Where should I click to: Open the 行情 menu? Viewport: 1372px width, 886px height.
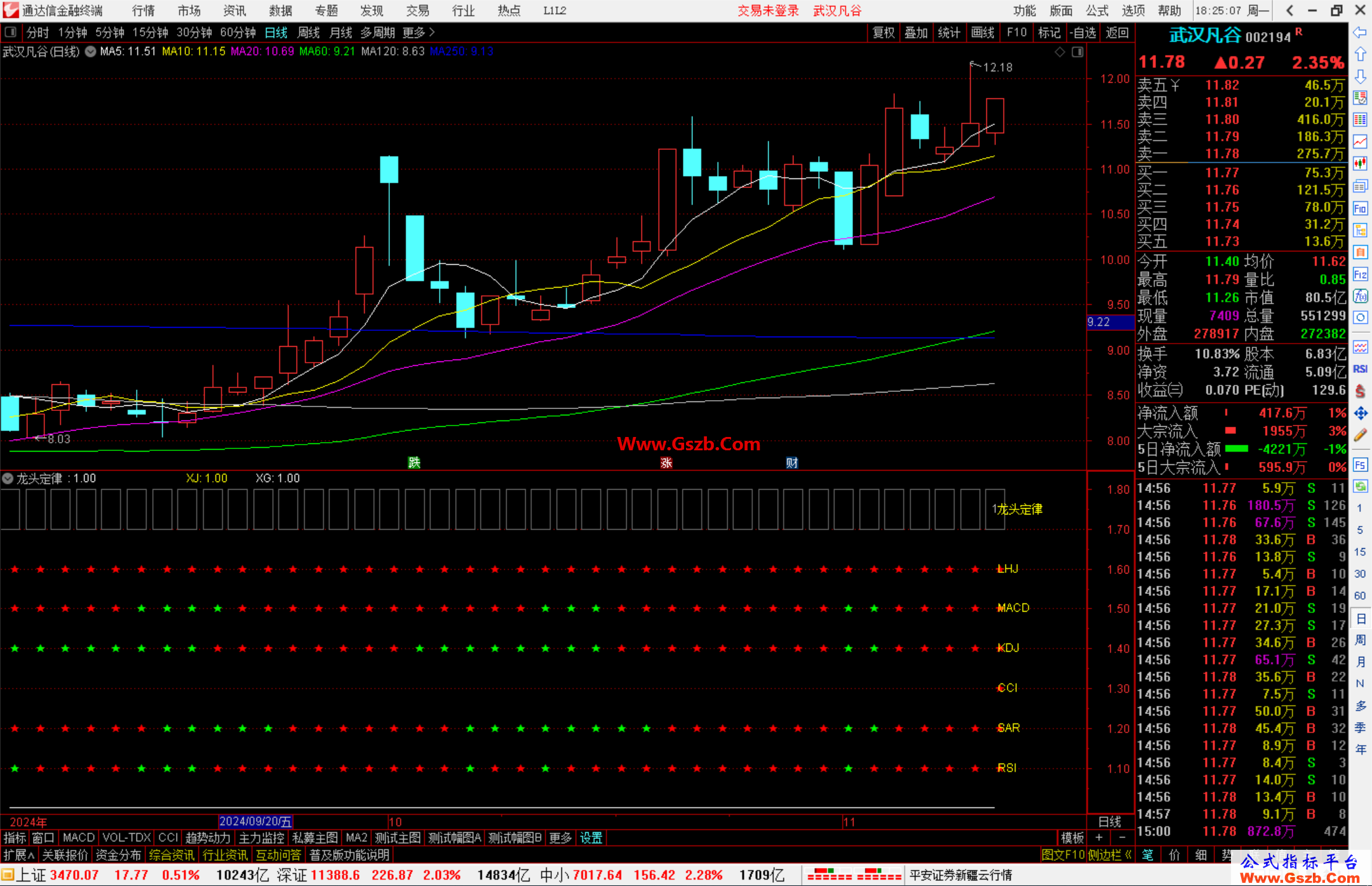point(144,11)
